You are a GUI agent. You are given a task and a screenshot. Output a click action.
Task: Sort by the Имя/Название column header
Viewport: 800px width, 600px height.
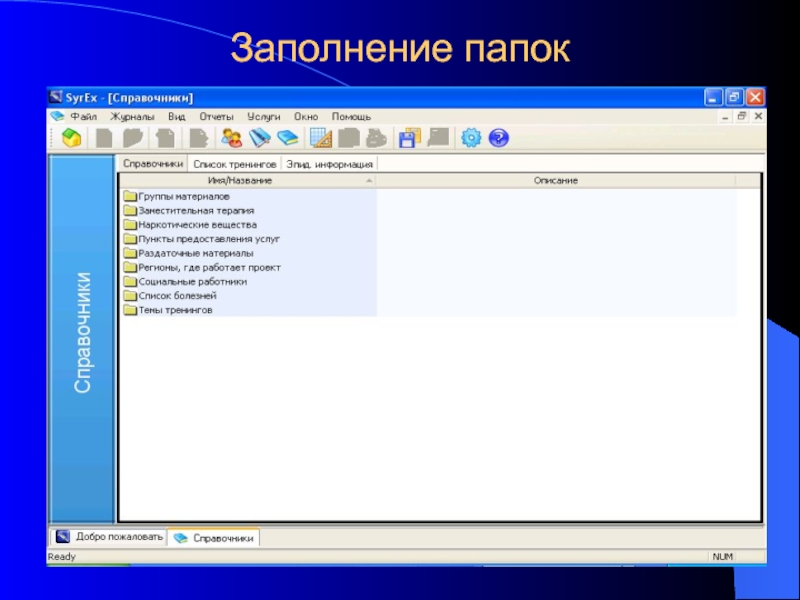point(240,181)
